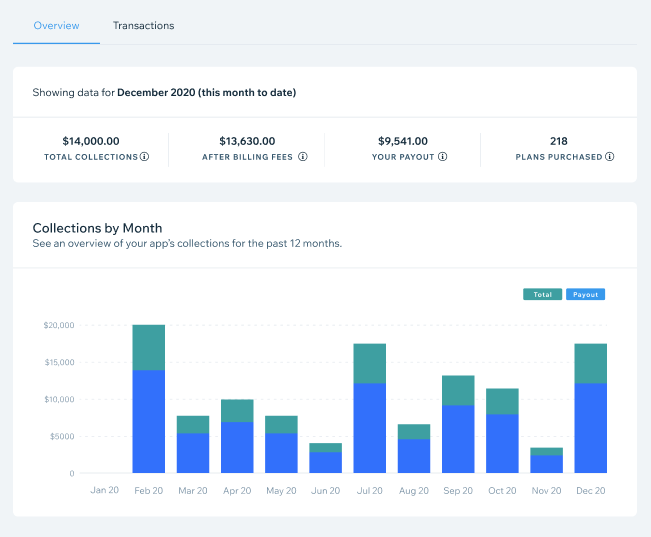The image size is (651, 537).
Task: Click the Apr 20 teal bar segment
Action: click(237, 410)
